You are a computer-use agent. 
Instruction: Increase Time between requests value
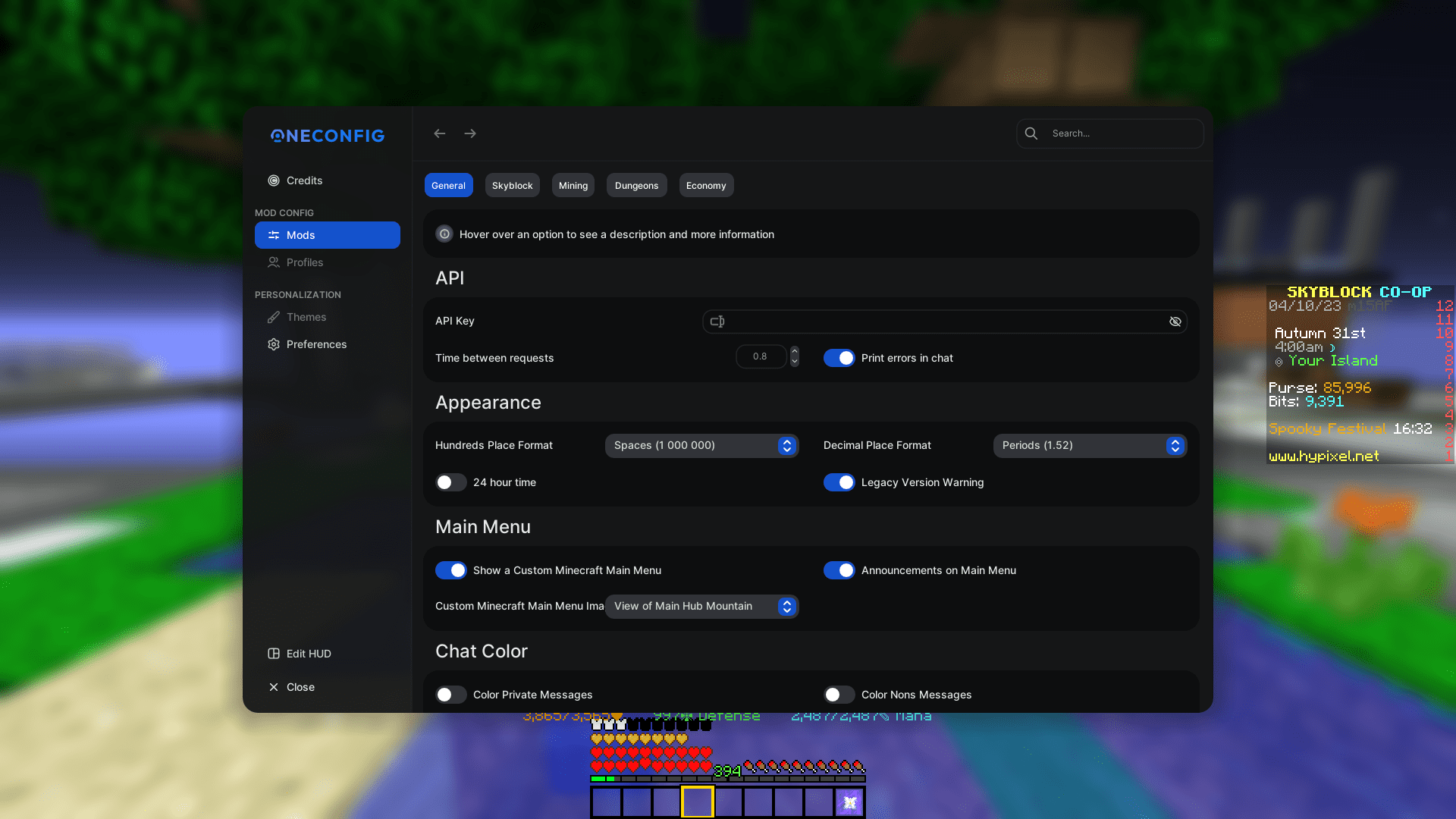pyautogui.click(x=795, y=351)
